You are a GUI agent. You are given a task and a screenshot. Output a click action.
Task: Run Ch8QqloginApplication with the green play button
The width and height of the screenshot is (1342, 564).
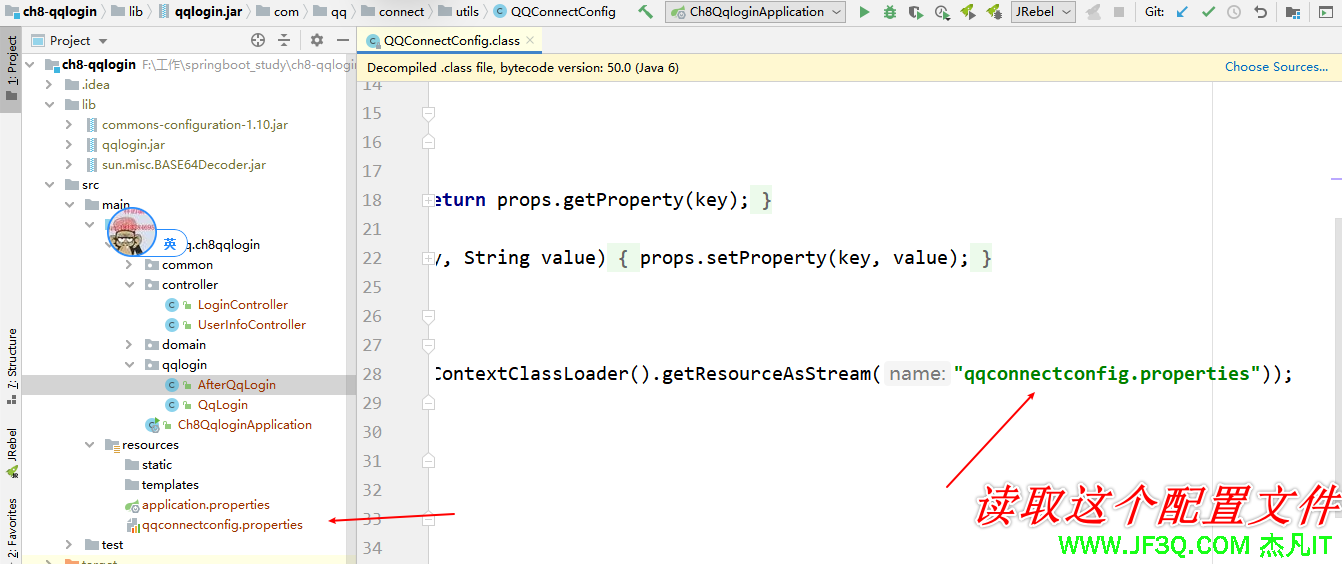click(864, 12)
